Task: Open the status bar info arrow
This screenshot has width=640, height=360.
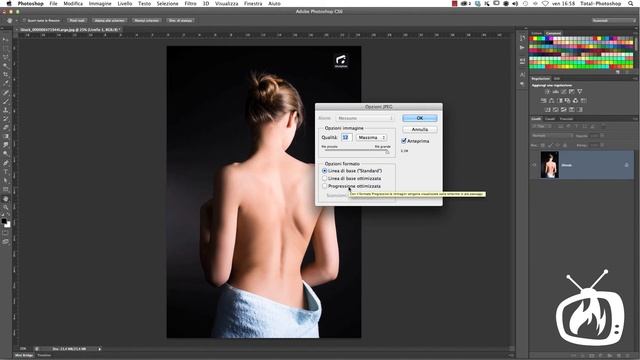Action: [x=99, y=349]
